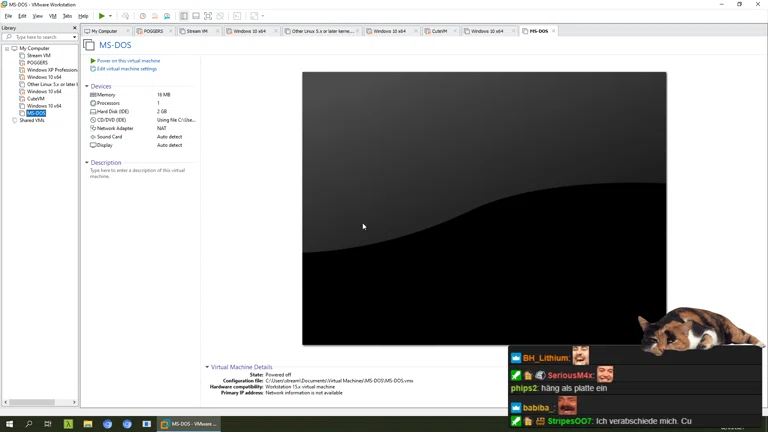Open the Windows Start menu
The image size is (768, 432).
coord(9,424)
